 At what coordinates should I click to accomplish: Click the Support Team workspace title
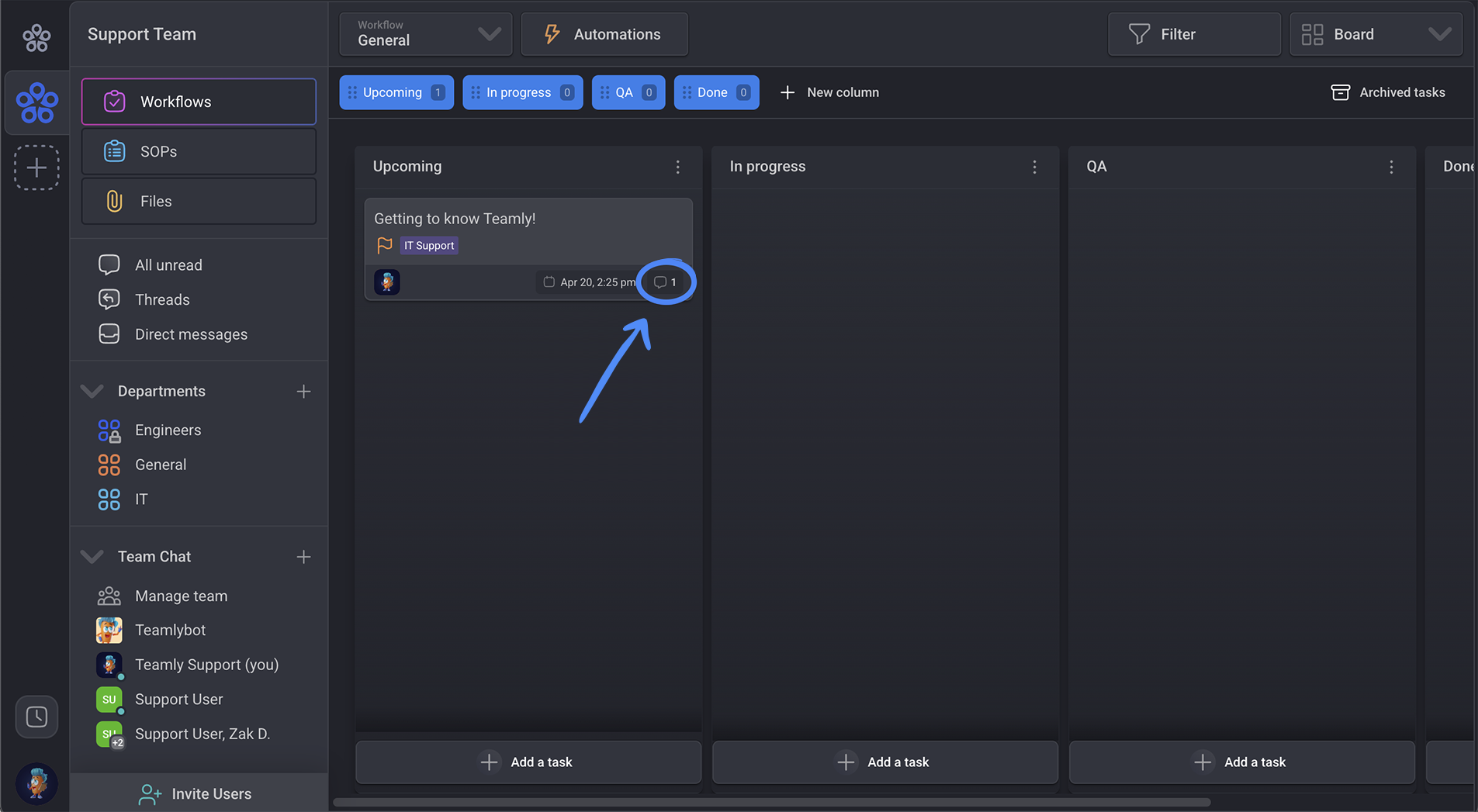(142, 34)
